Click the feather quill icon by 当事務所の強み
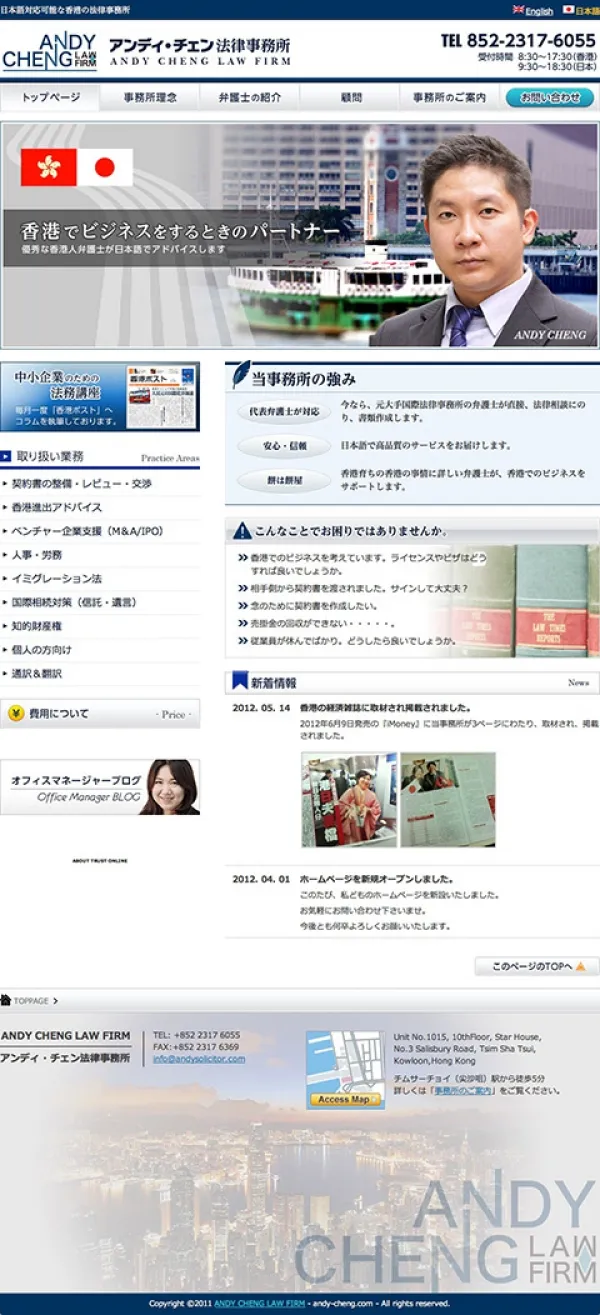The height and width of the screenshot is (1315, 600). pos(239,375)
